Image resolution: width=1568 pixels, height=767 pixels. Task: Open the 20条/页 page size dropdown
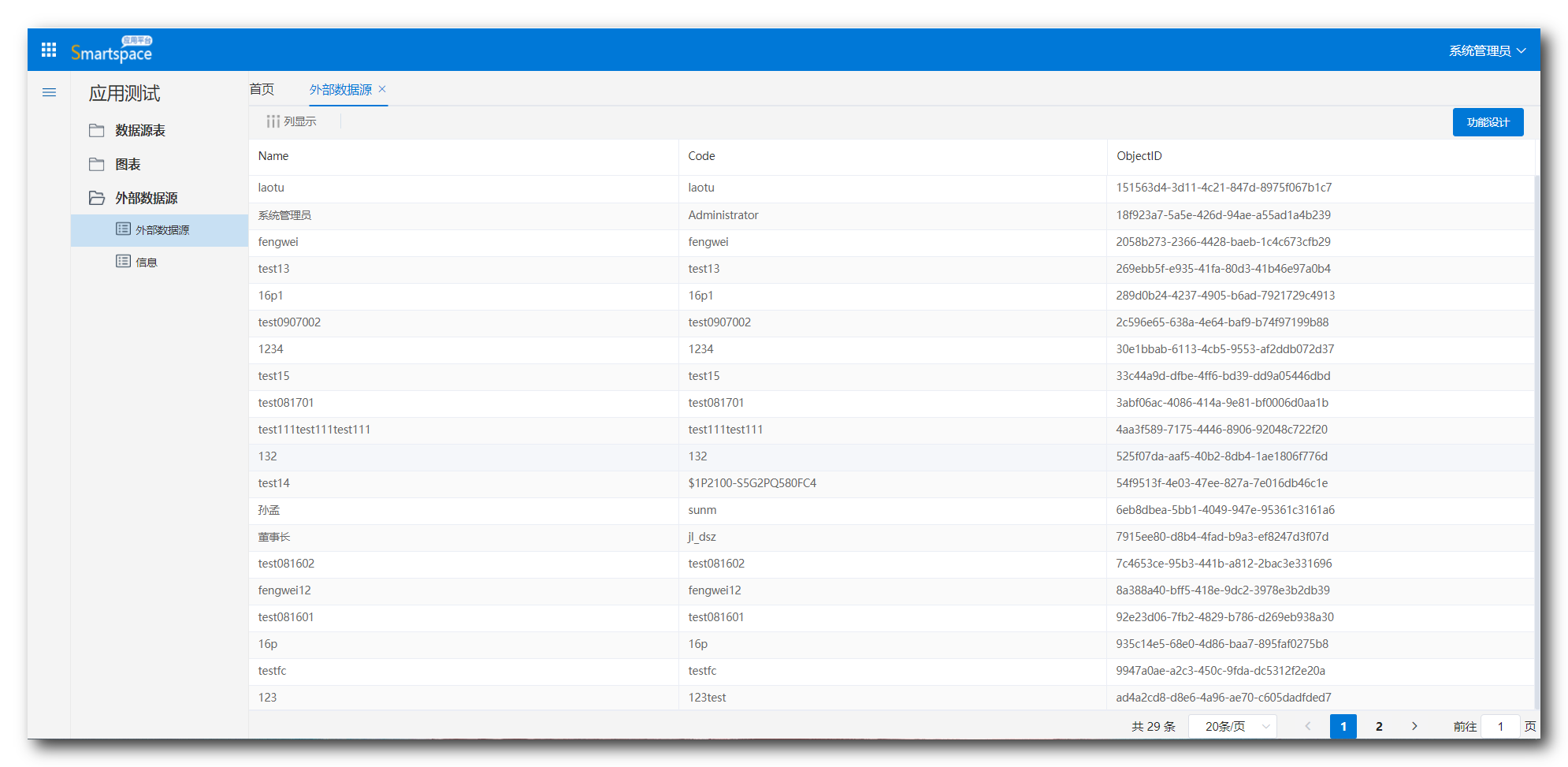1232,726
